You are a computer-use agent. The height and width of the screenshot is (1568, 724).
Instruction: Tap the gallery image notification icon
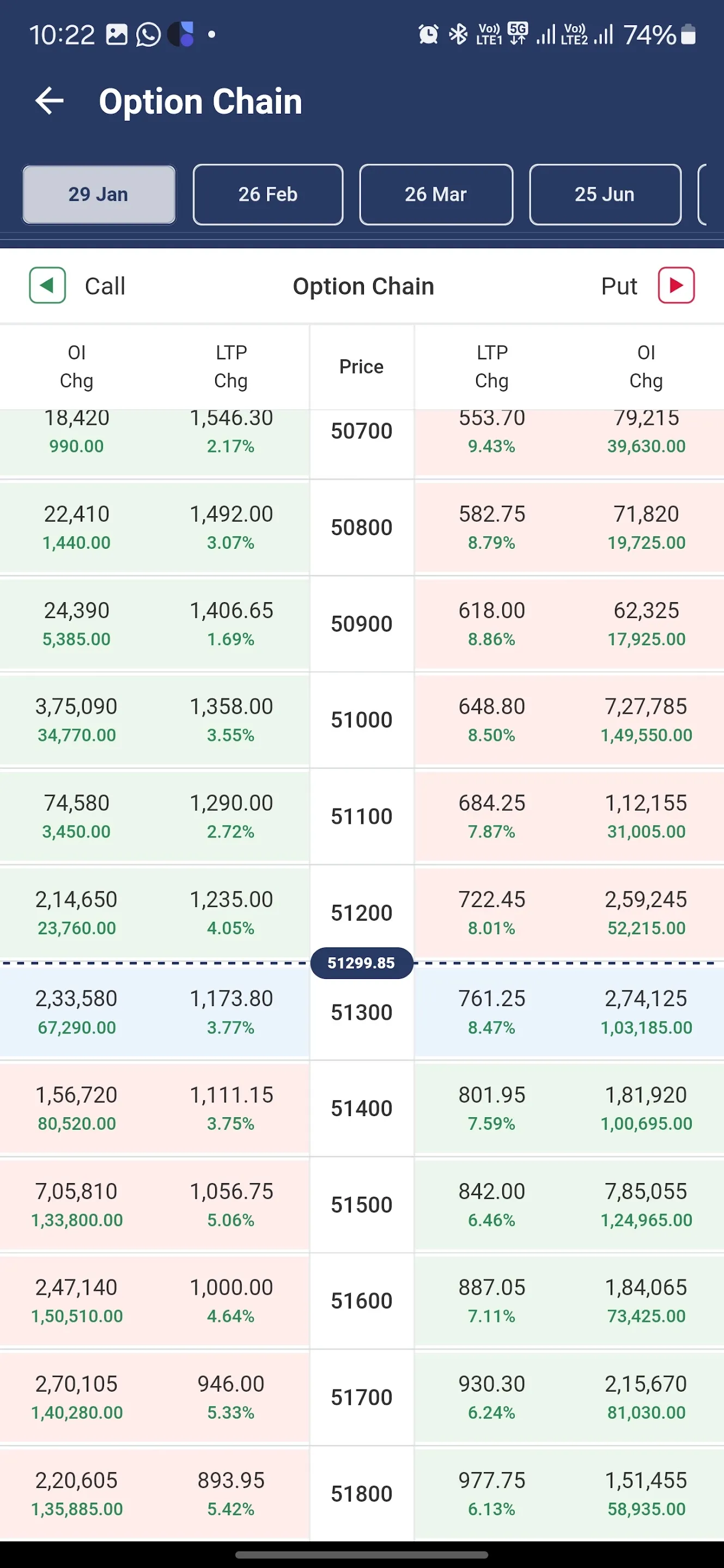116,35
